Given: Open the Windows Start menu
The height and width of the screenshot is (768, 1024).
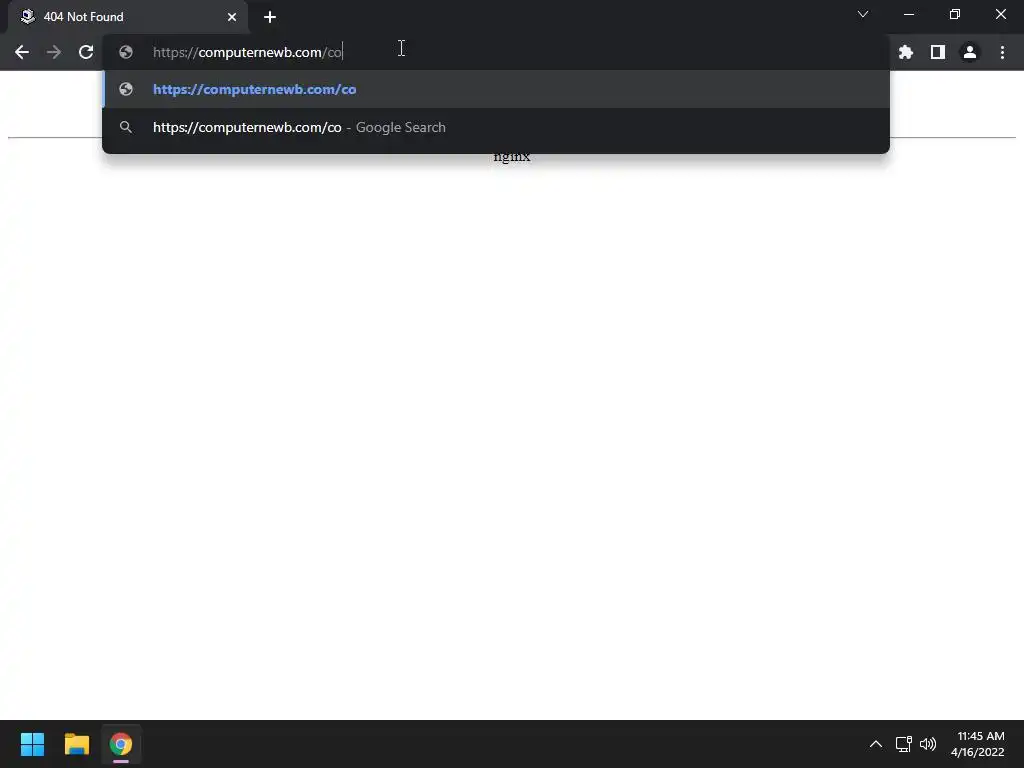Looking at the screenshot, I should click(32, 744).
